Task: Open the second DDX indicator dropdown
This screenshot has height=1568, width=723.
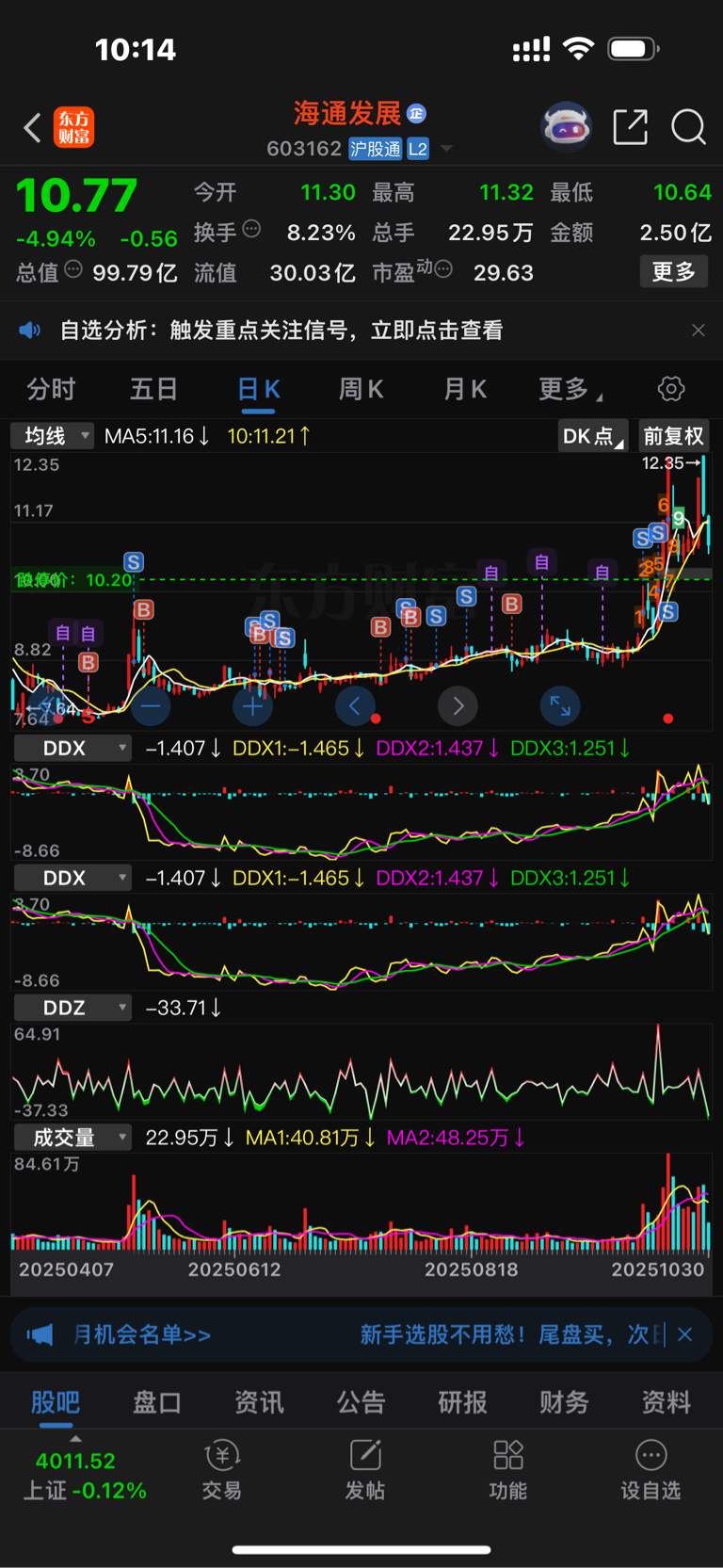Action: [x=72, y=878]
